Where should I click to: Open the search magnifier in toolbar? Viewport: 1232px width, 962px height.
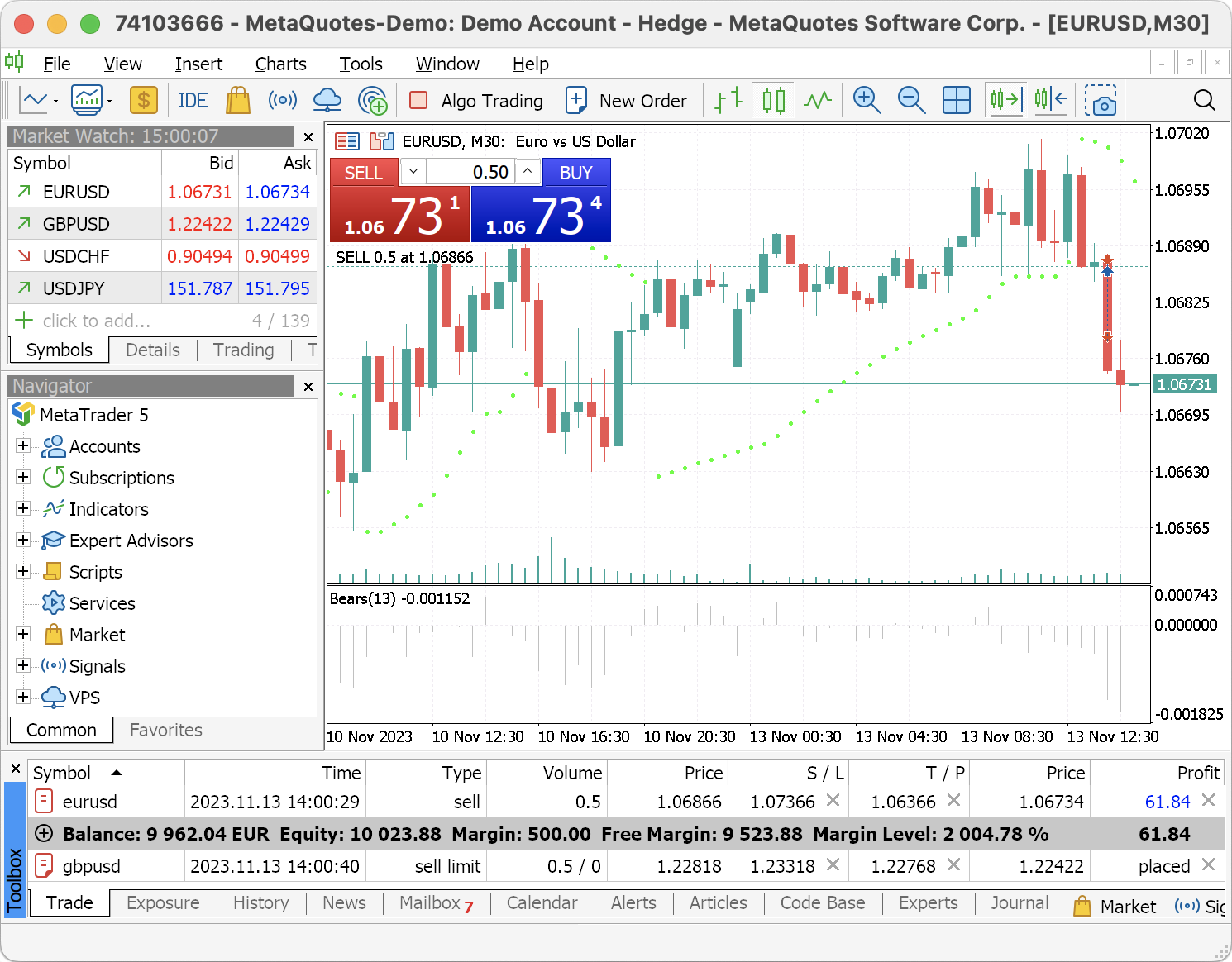point(1205,101)
